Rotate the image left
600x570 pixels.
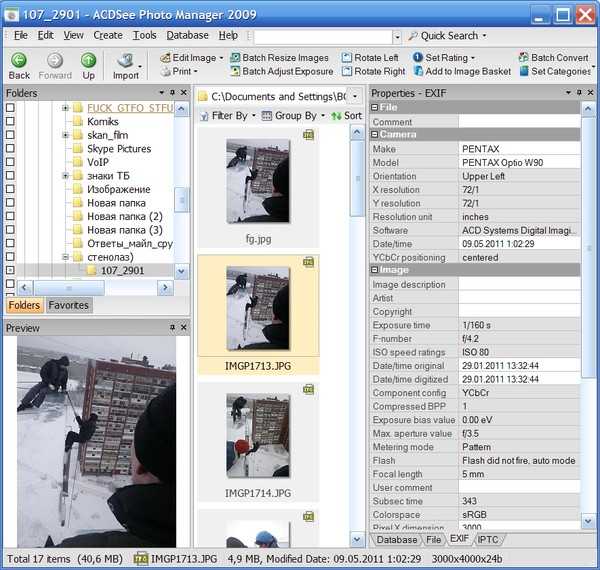click(x=370, y=58)
